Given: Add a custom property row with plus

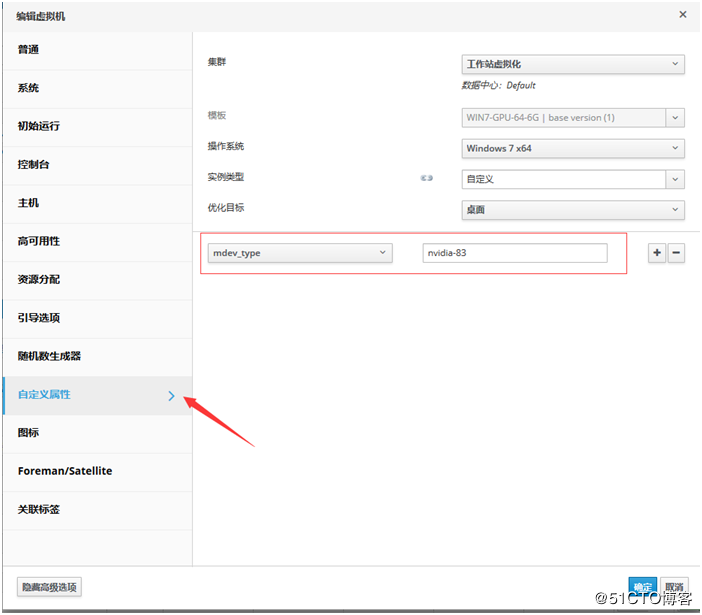Looking at the screenshot, I should (x=657, y=253).
